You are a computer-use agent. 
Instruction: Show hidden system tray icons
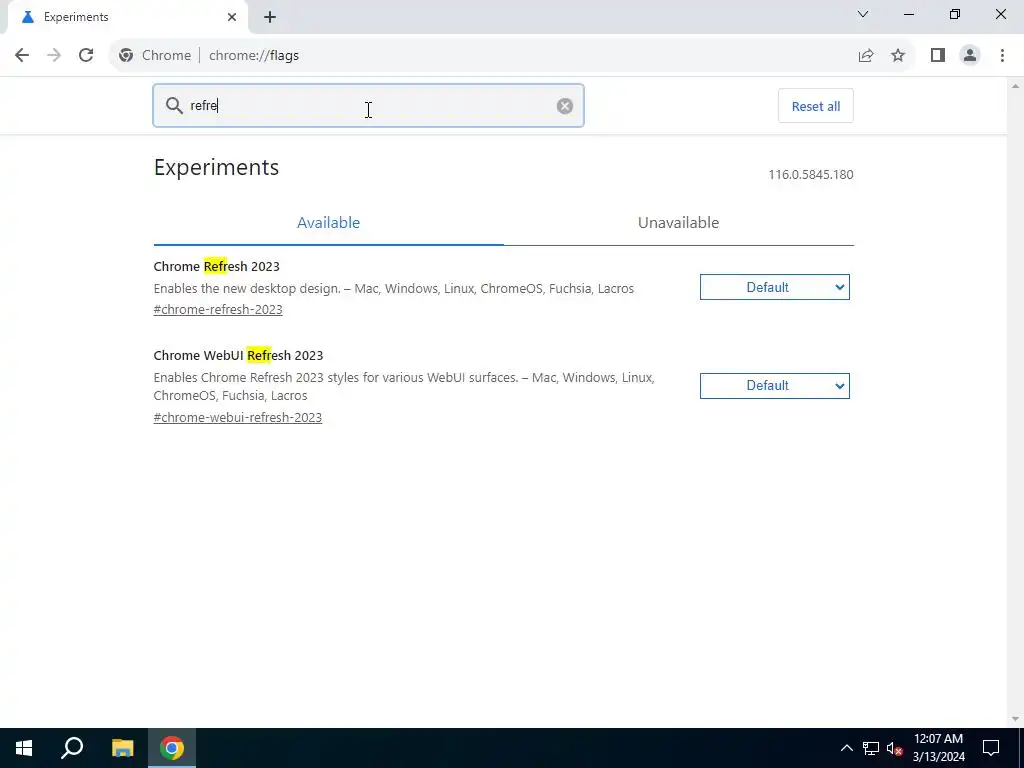846,748
